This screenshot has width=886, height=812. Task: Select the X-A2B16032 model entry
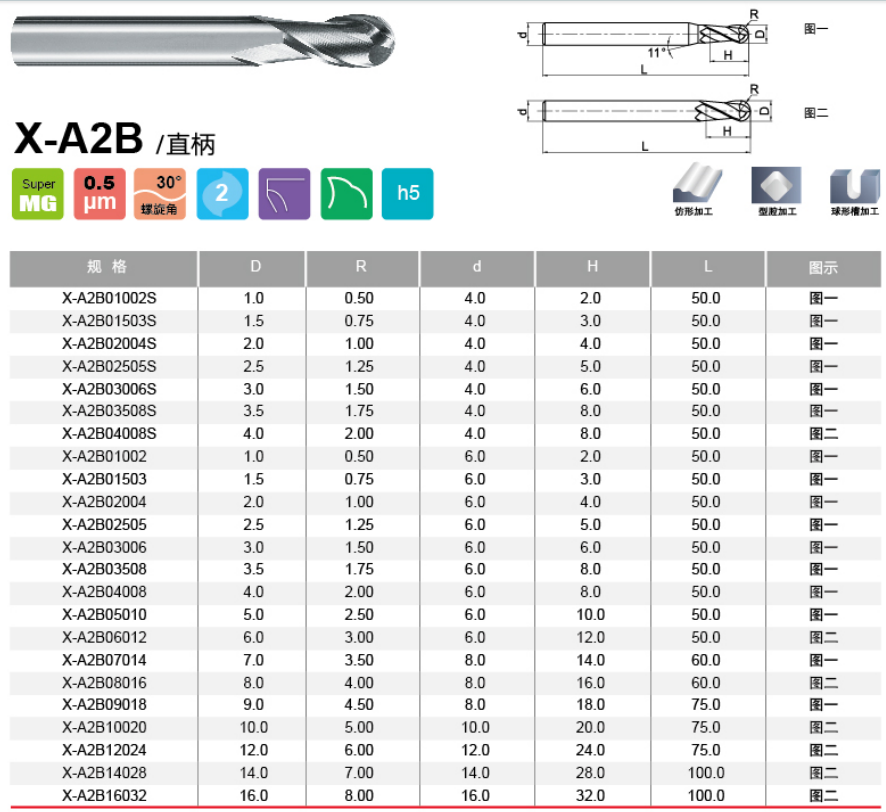pyautogui.click(x=105, y=795)
